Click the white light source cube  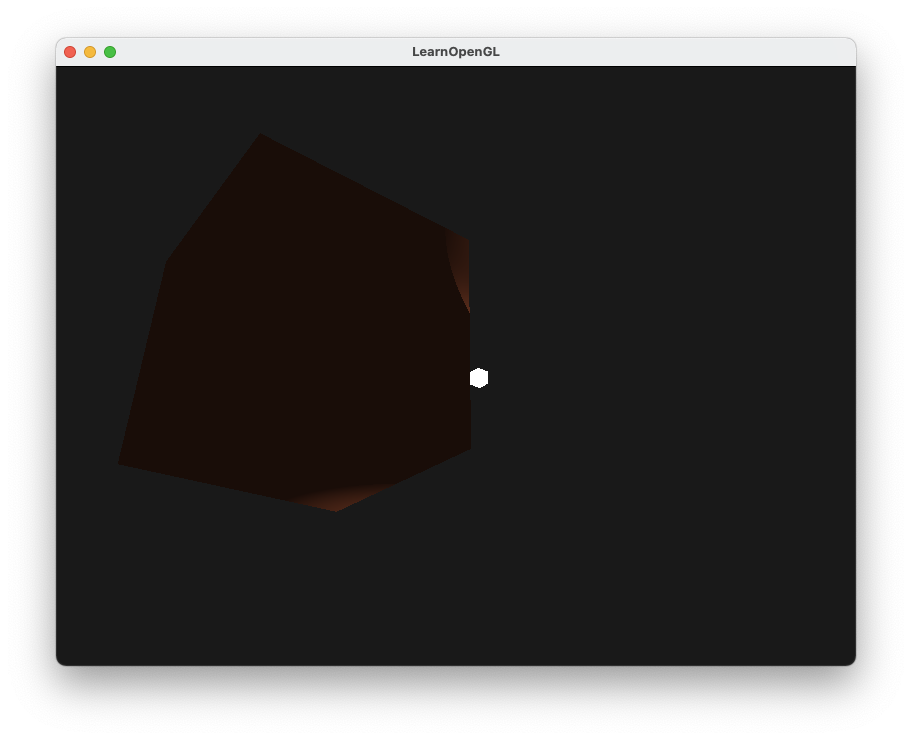pos(479,378)
